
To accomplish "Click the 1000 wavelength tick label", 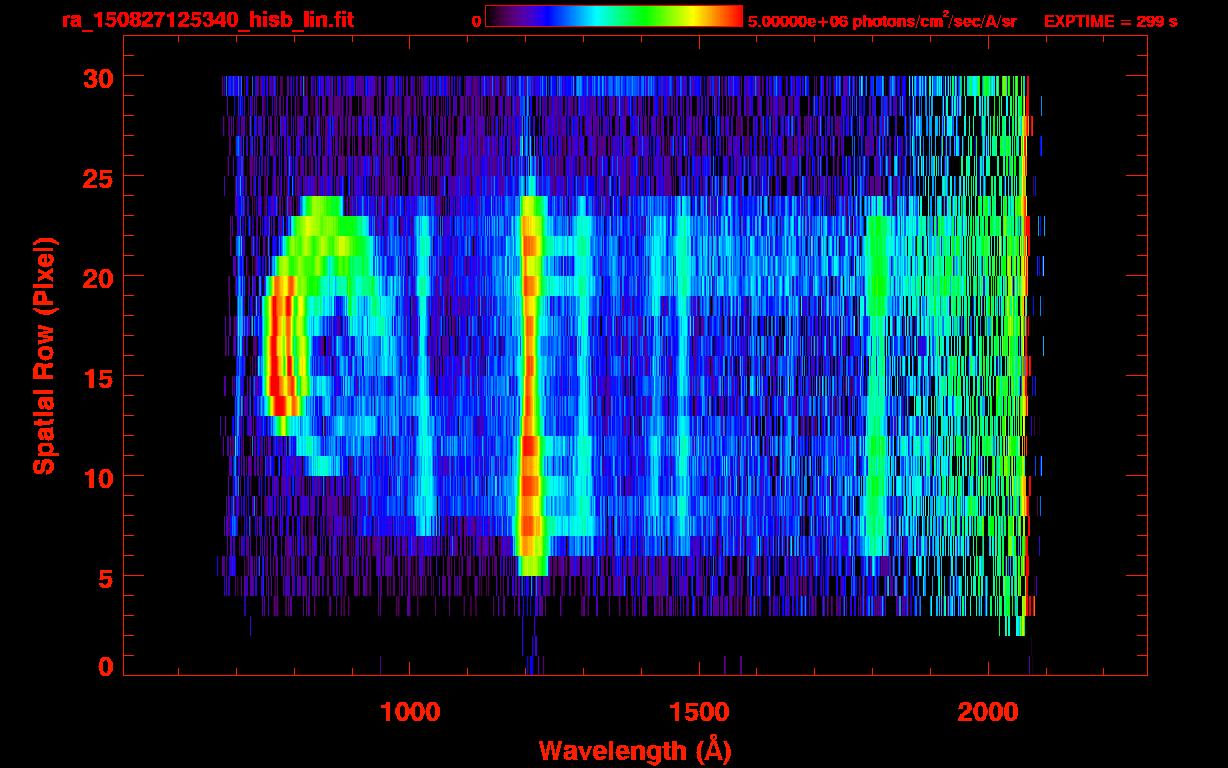I will 410,712.
